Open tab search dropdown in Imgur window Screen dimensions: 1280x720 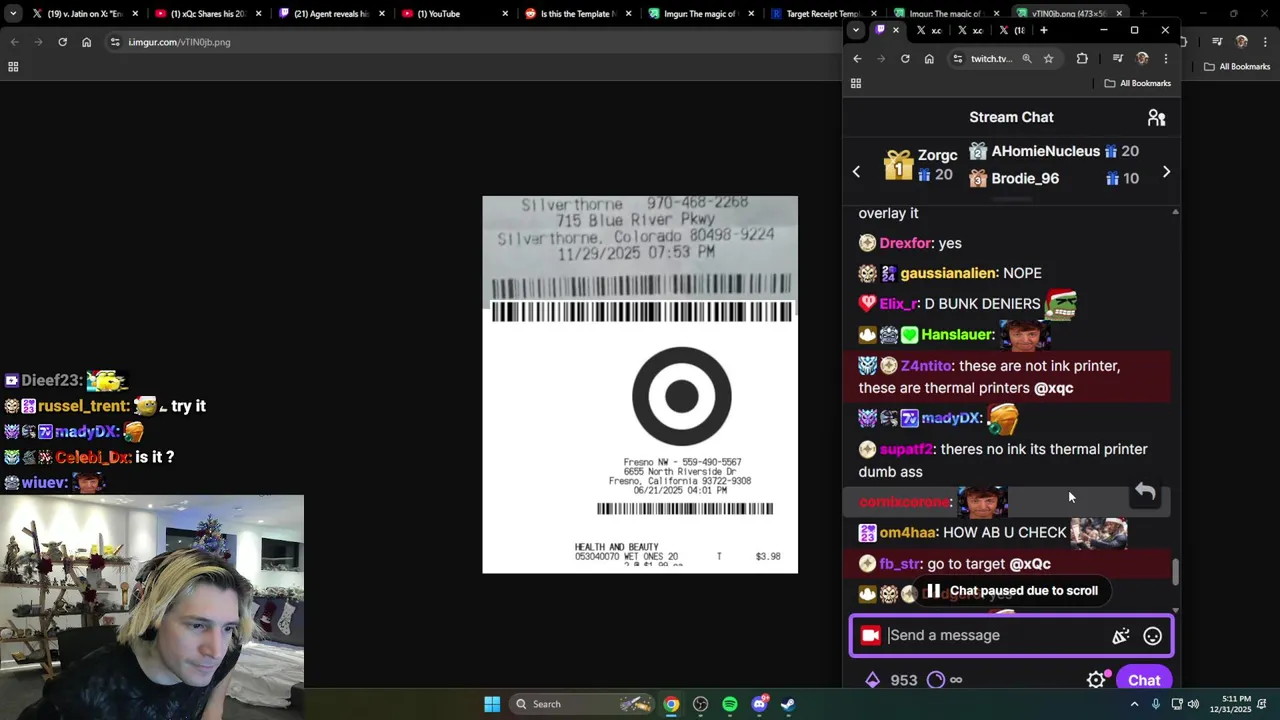pyautogui.click(x=13, y=14)
